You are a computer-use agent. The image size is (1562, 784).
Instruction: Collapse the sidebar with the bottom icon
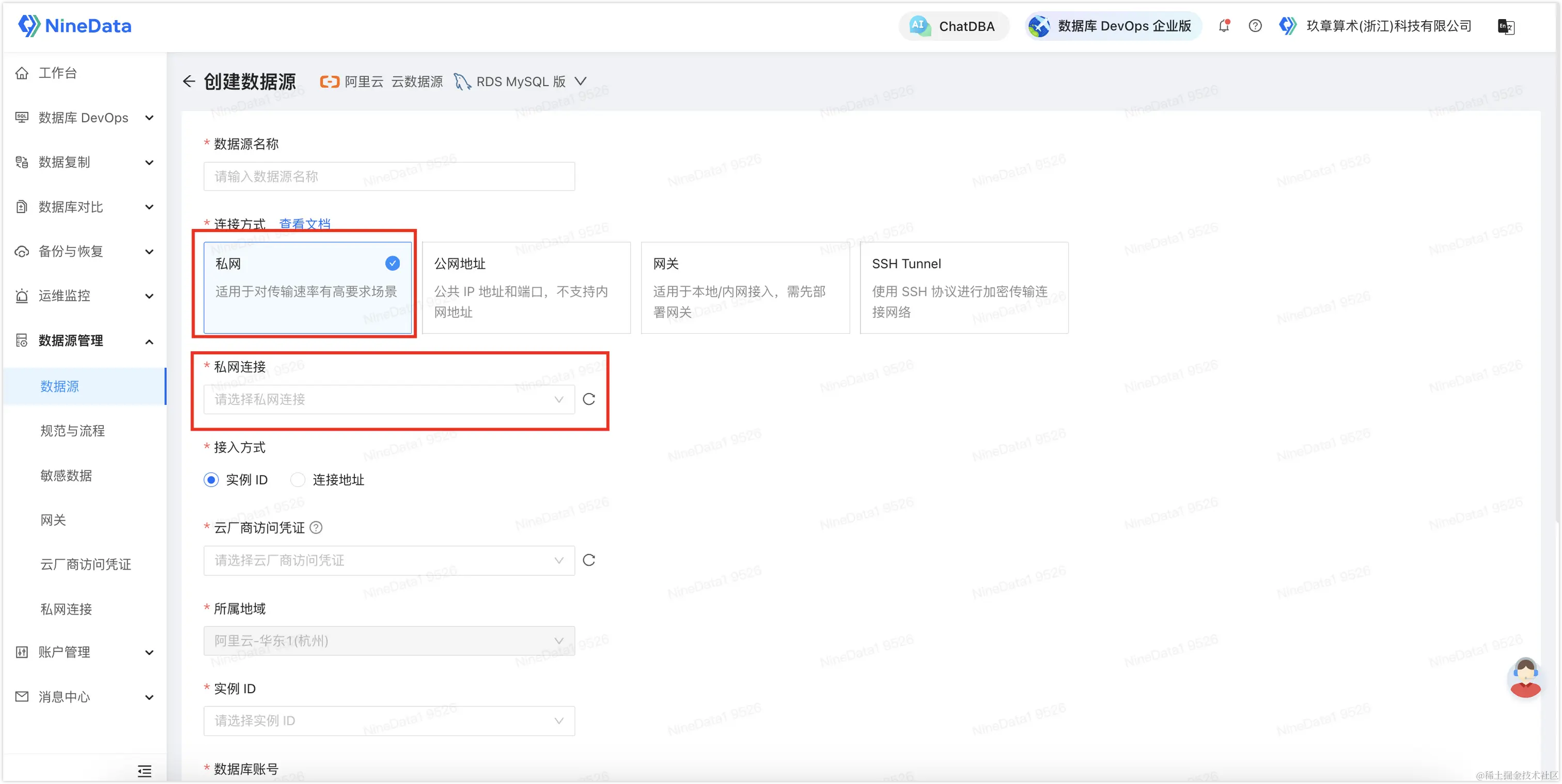[144, 771]
